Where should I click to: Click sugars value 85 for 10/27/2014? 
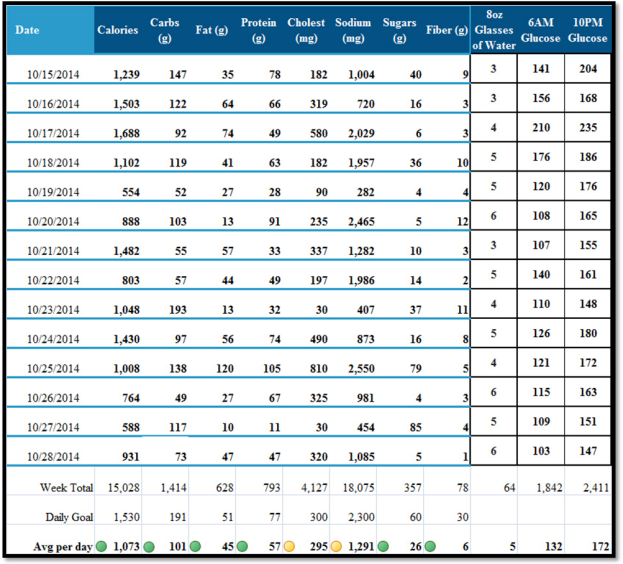pos(416,427)
